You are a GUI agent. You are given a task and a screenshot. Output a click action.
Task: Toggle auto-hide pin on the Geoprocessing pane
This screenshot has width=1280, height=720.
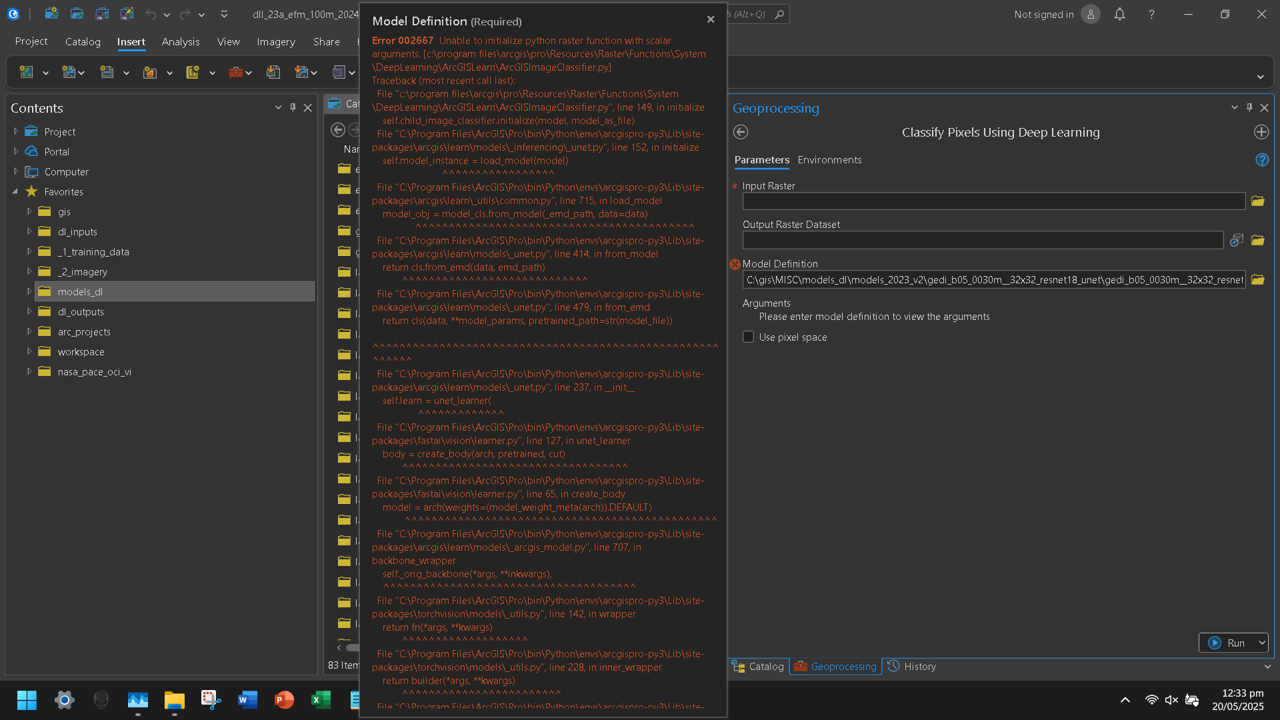(1249, 107)
